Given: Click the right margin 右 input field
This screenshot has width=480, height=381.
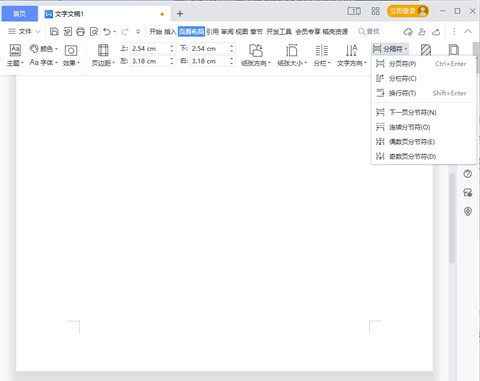Looking at the screenshot, I should [210, 61].
